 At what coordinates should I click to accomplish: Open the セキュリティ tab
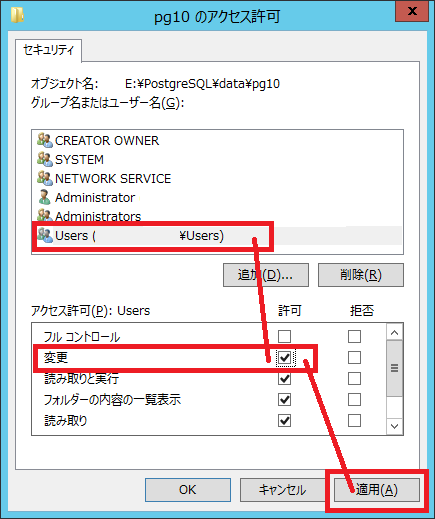pos(48,50)
